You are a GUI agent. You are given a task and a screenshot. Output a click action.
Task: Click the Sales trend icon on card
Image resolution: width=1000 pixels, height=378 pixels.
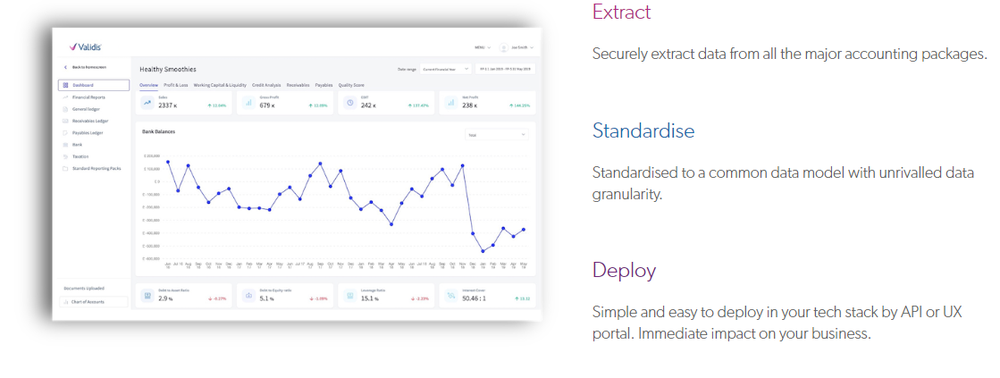pos(147,103)
